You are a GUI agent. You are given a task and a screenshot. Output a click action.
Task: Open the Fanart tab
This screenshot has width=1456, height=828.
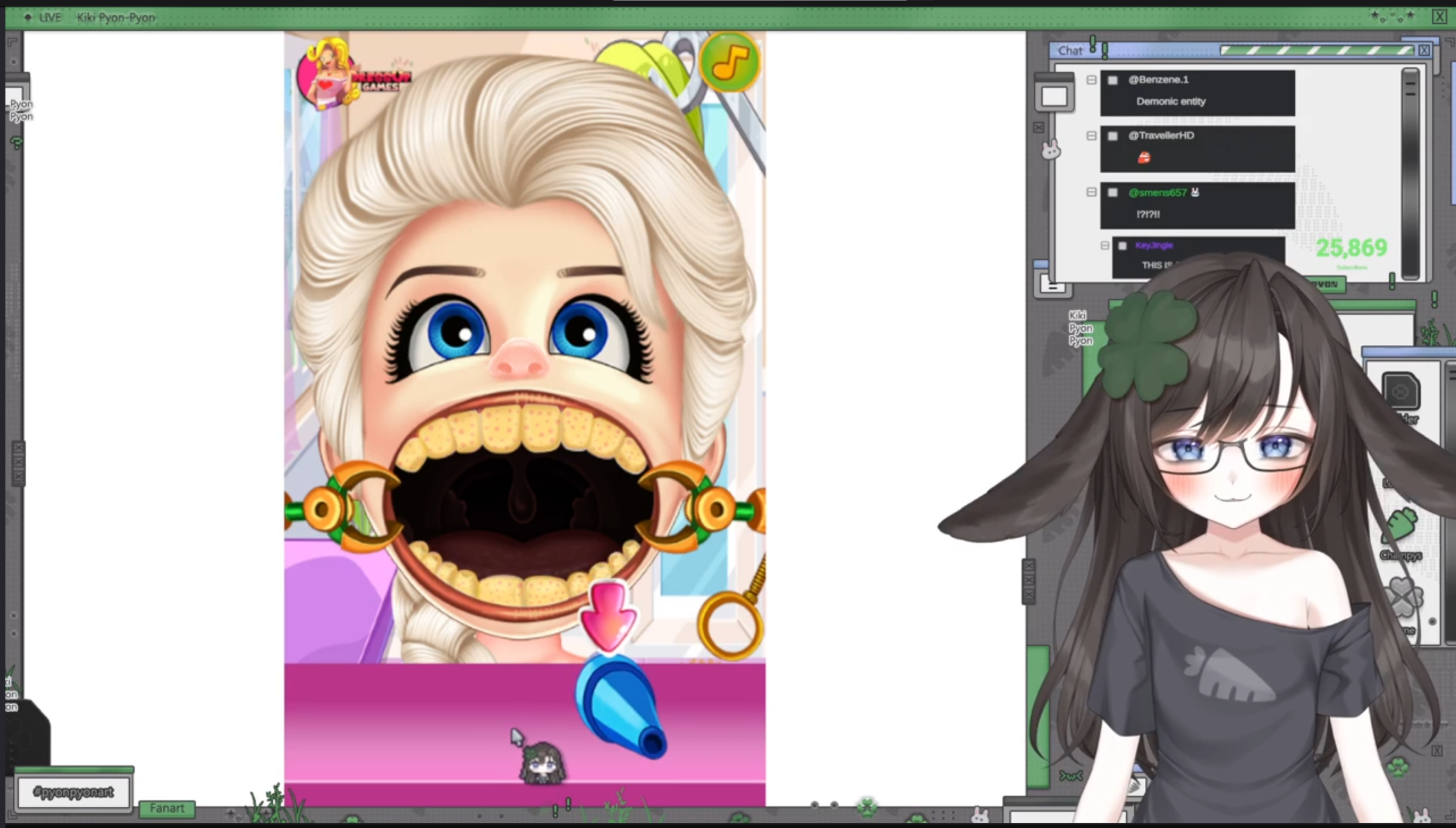coord(167,808)
